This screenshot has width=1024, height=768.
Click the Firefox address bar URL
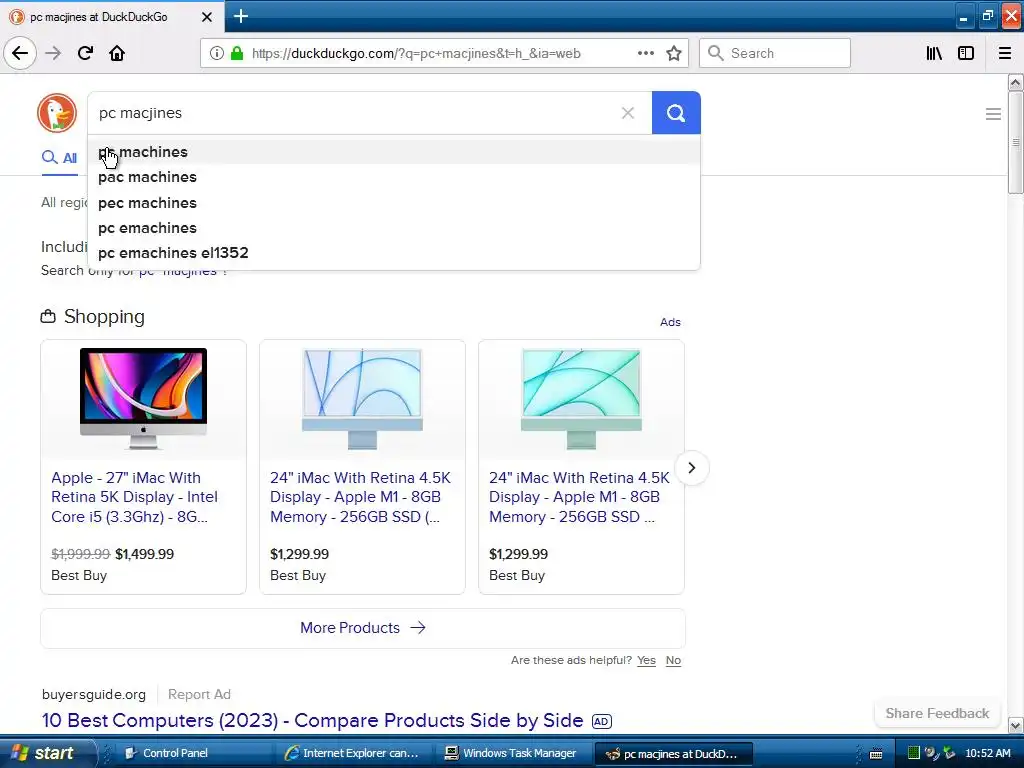click(x=416, y=54)
